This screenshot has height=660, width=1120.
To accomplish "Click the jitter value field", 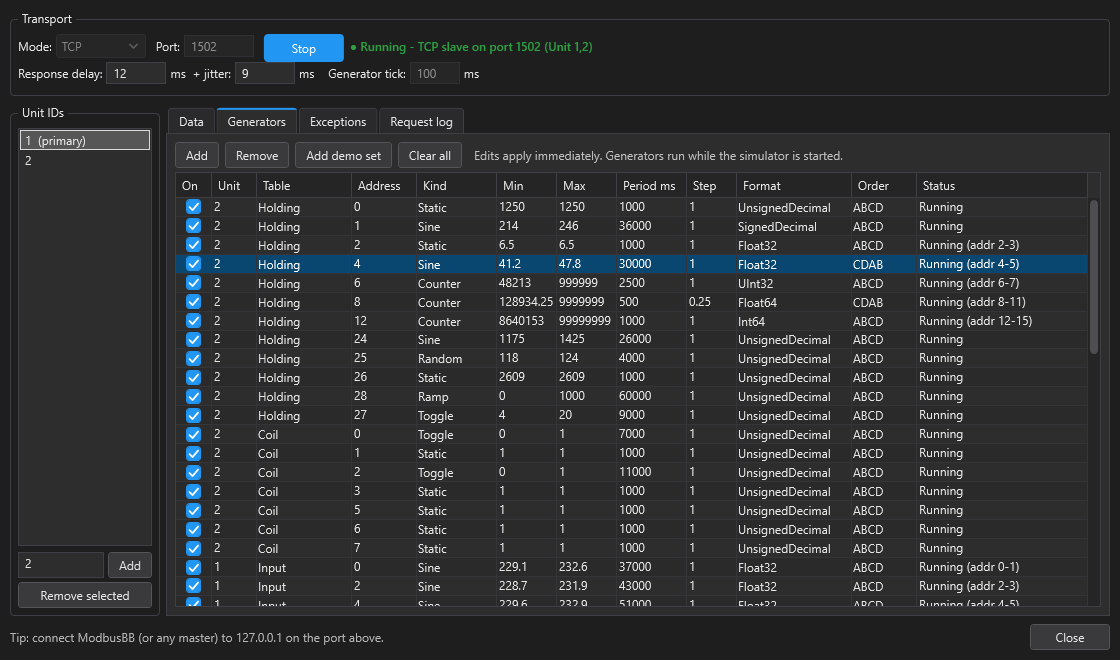I will point(264,74).
